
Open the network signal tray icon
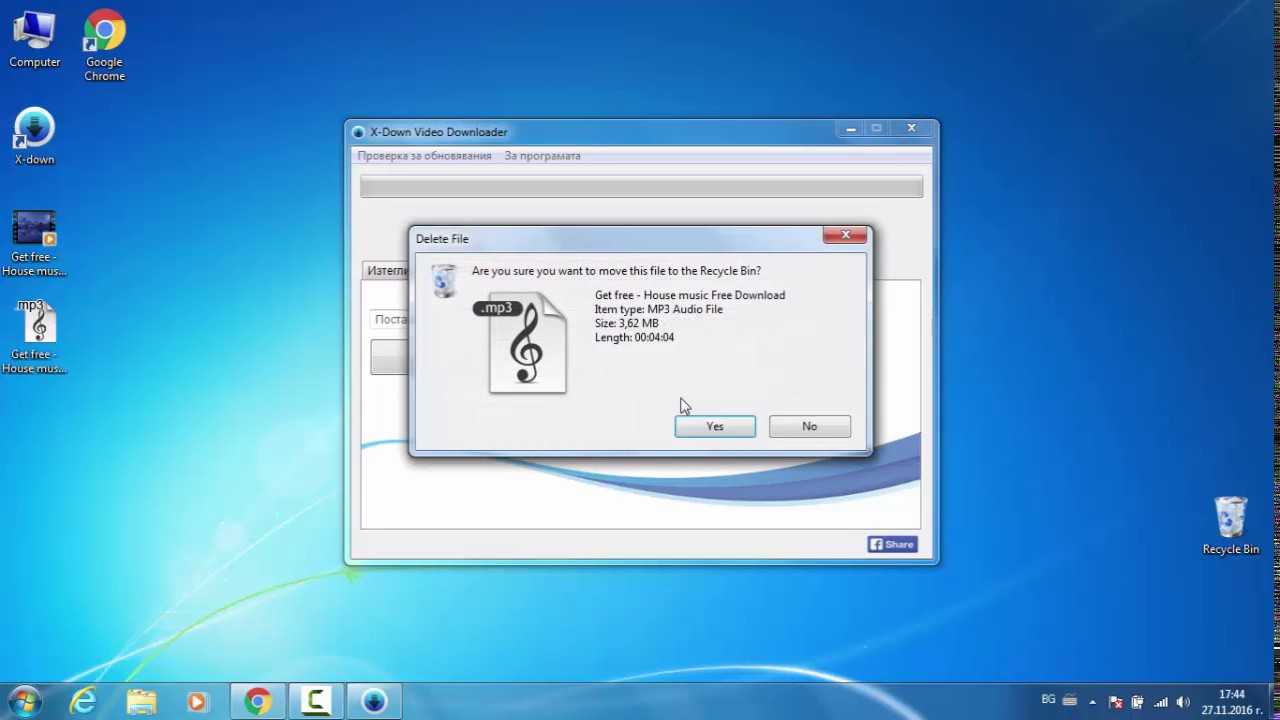click(1160, 702)
